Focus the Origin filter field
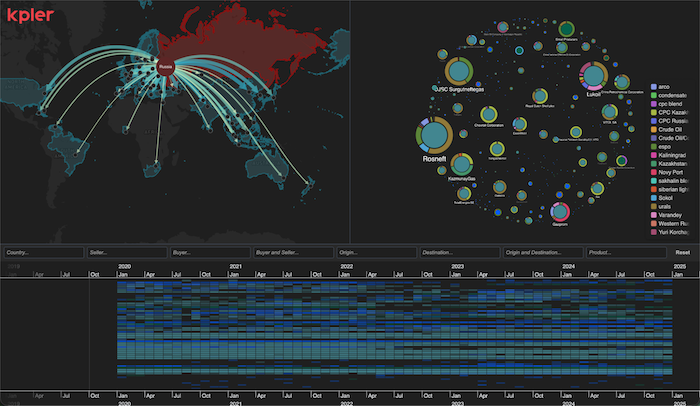Viewport: 700px width, 406px height. pyautogui.click(x=377, y=252)
